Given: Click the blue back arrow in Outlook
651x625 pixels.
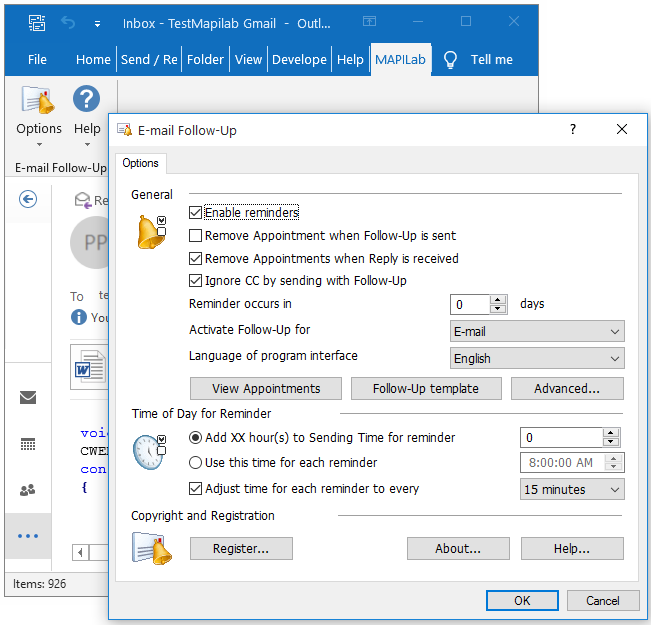Looking at the screenshot, I should click(x=28, y=199).
